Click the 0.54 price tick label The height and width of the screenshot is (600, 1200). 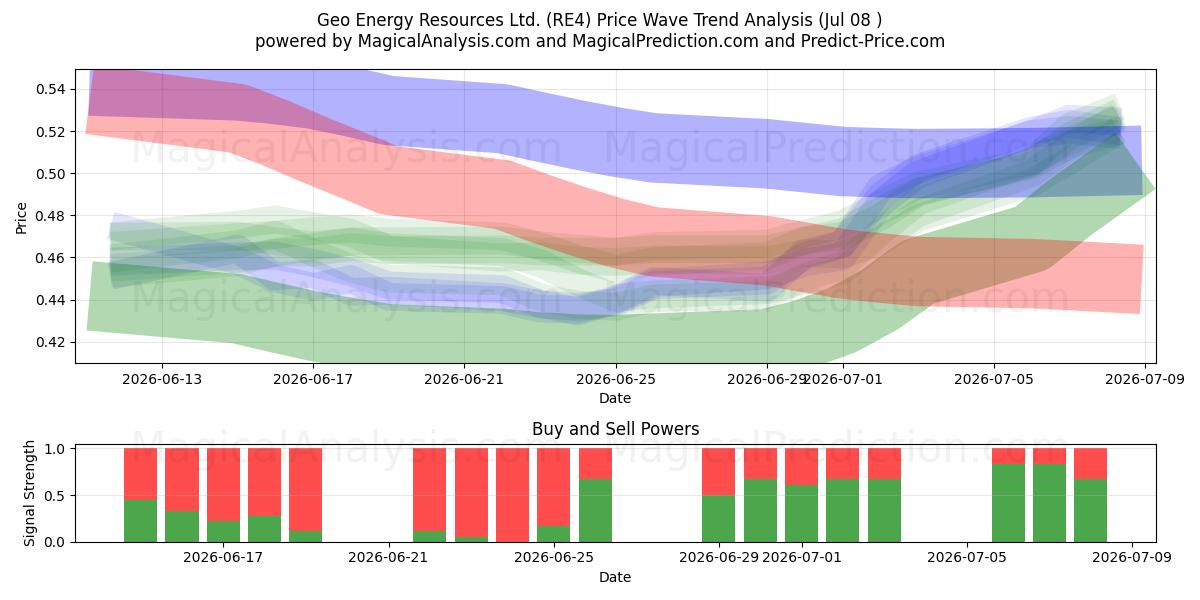point(50,90)
